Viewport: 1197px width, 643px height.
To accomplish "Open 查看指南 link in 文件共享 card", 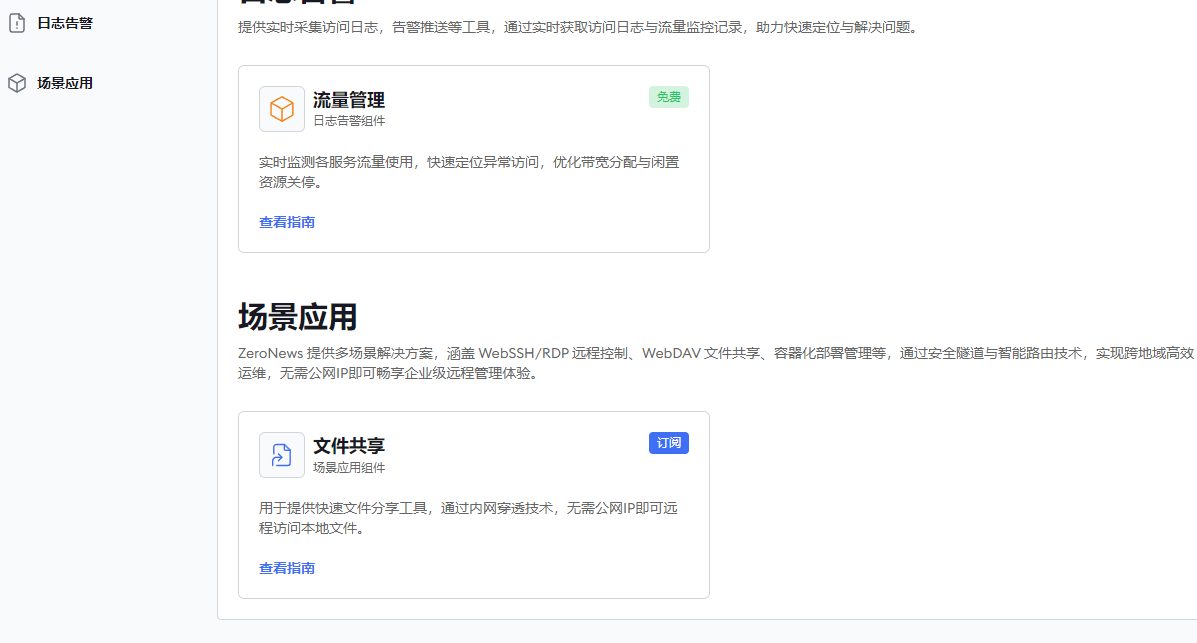I will [x=287, y=568].
